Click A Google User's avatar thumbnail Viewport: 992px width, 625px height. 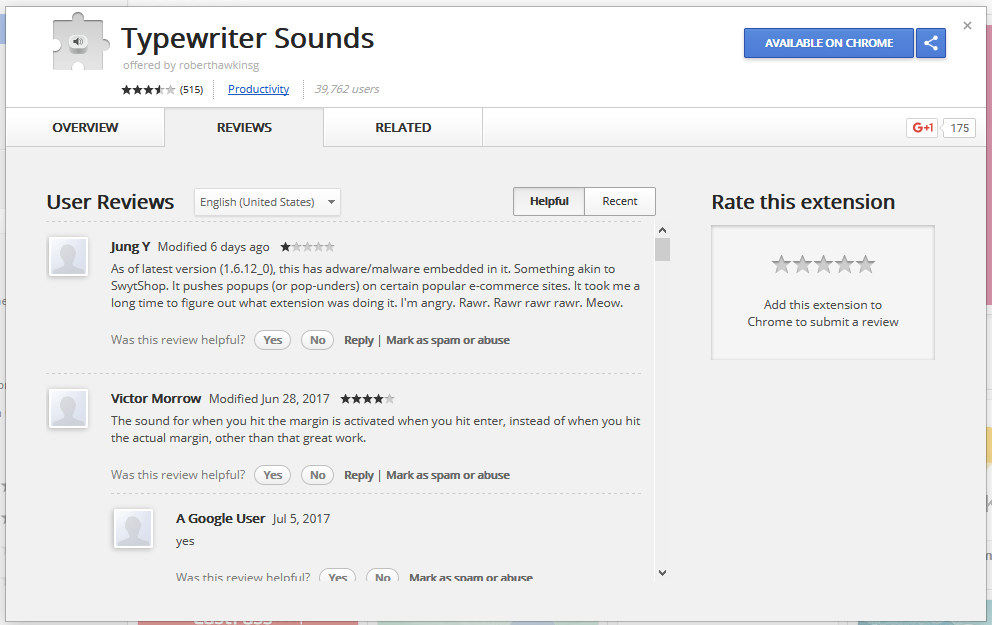click(x=133, y=529)
